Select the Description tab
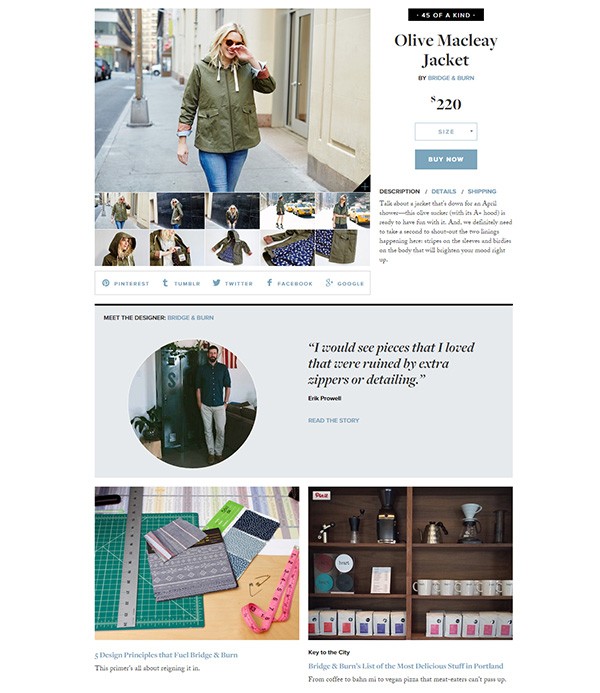The width and height of the screenshot is (600, 693). pyautogui.click(x=399, y=191)
